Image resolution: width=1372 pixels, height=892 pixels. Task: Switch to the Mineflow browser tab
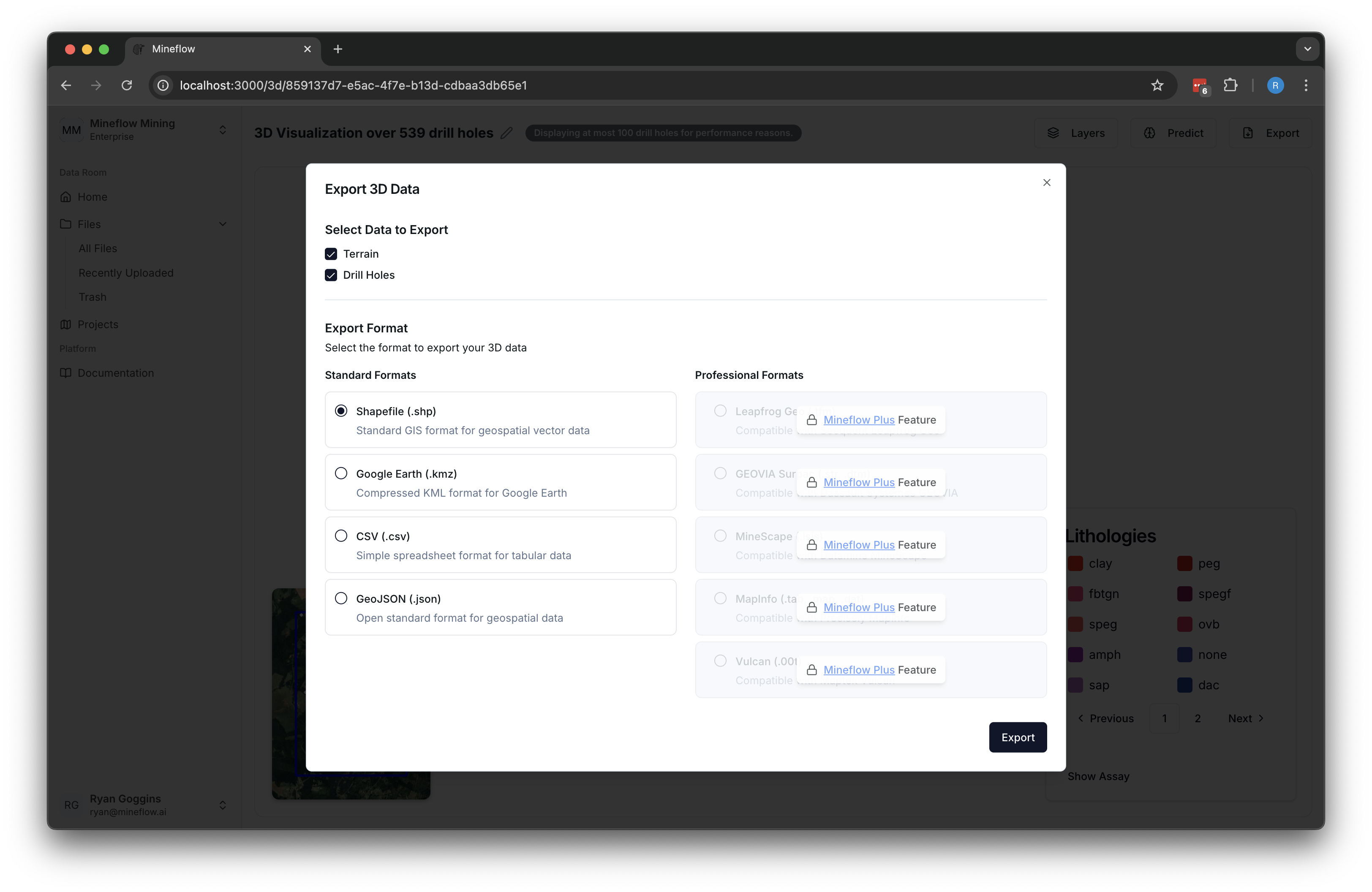174,49
